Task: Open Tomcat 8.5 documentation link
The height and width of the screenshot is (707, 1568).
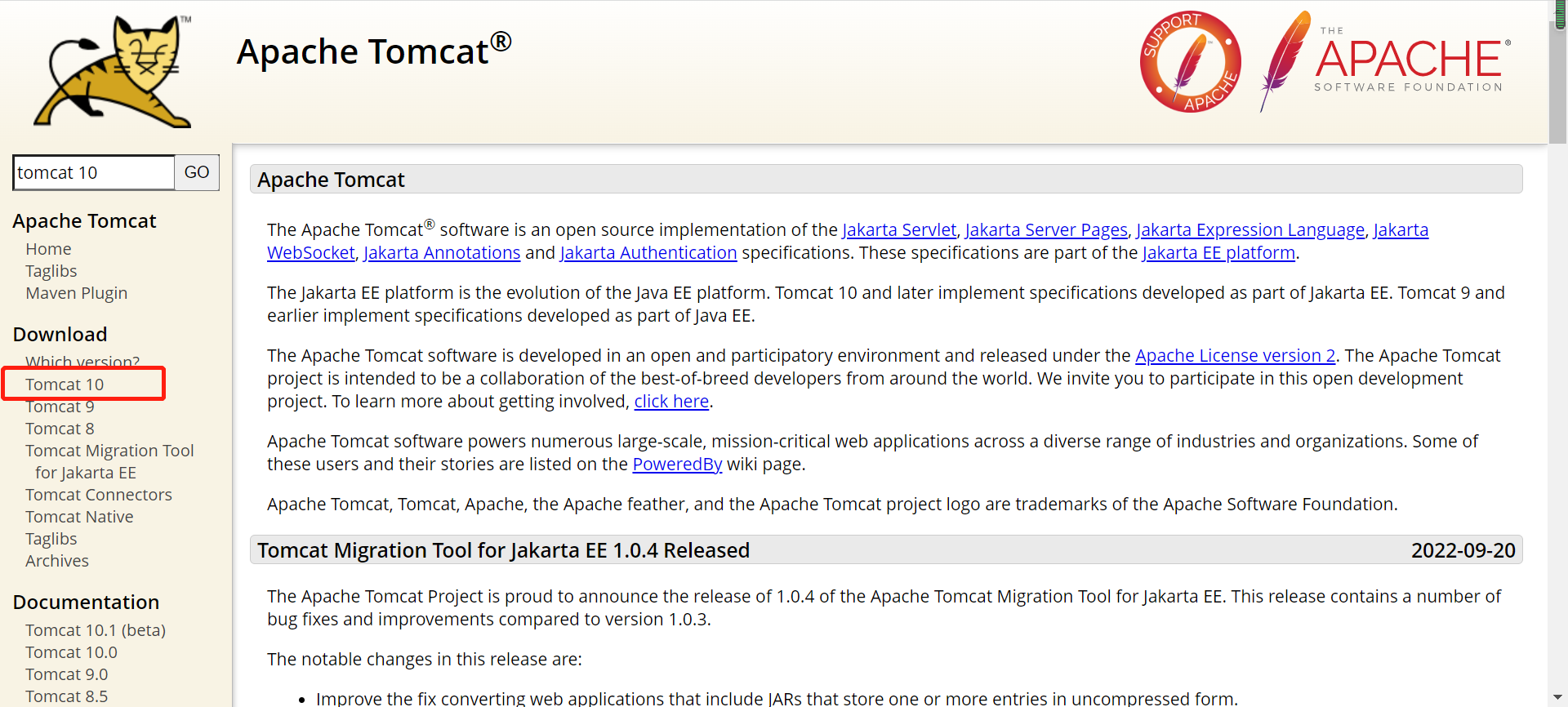Action: [66, 696]
